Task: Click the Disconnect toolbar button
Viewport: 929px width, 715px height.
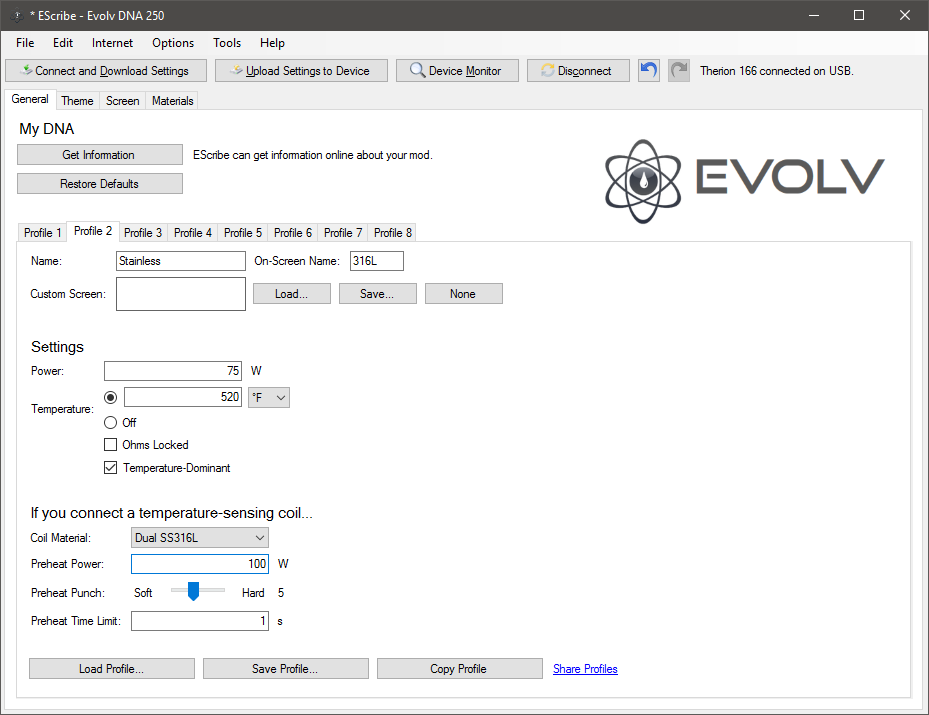Action: click(x=577, y=71)
